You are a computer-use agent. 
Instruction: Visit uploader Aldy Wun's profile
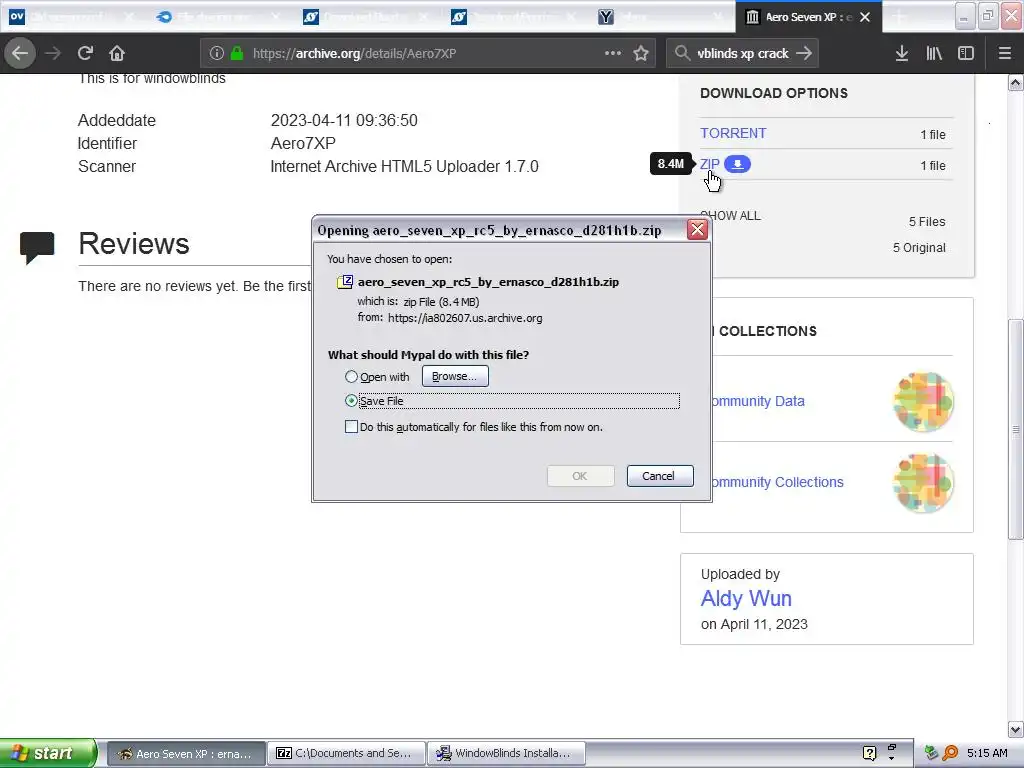746,598
